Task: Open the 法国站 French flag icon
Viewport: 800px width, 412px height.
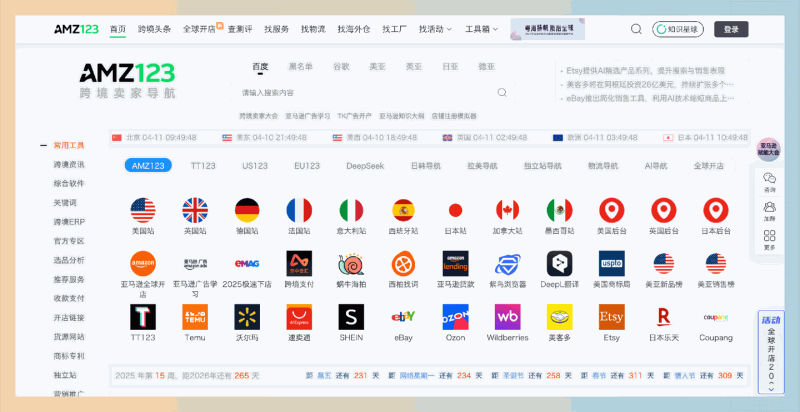Action: click(299, 210)
